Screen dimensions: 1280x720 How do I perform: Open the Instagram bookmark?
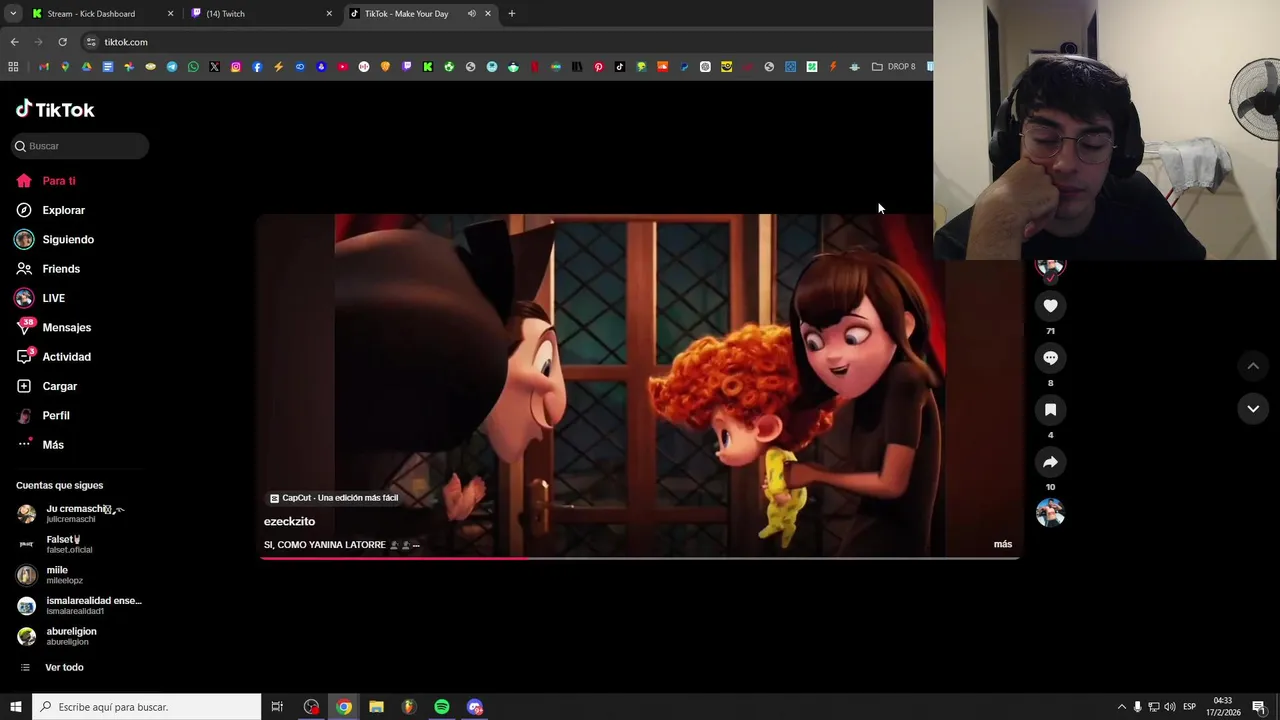click(236, 67)
